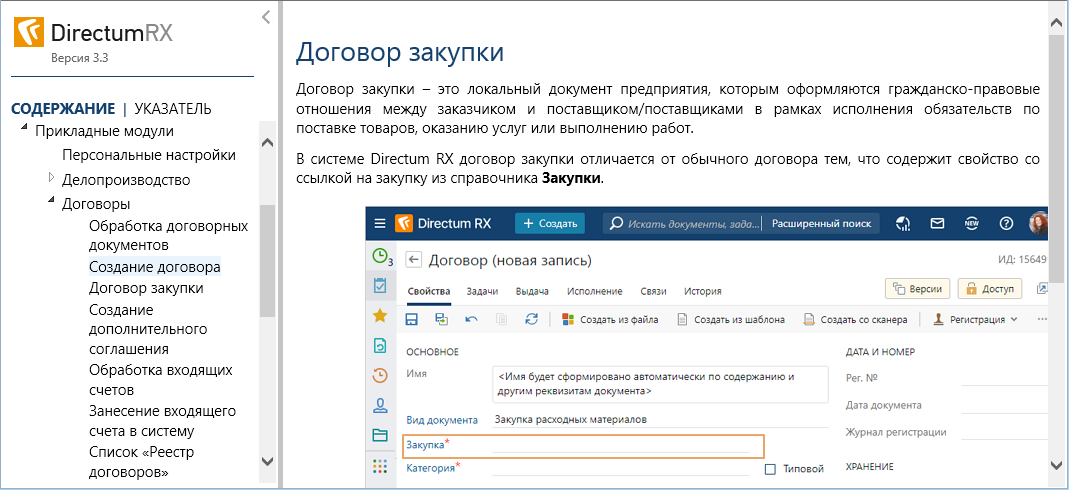Viewport: 1069px width, 490px height.
Task: Click the yellow star favorites sidebar icon
Action: (x=380, y=315)
